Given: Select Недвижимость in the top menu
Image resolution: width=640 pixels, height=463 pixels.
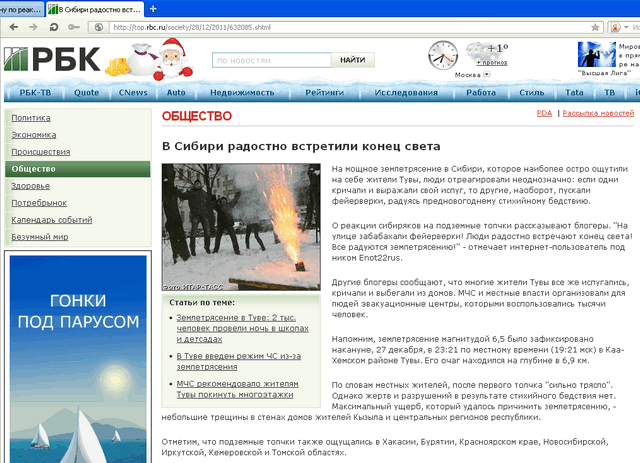Looking at the screenshot, I should [242, 93].
